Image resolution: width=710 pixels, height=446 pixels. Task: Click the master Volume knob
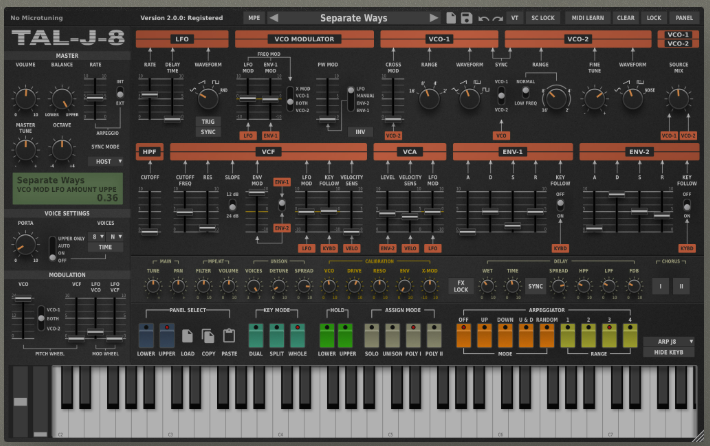click(x=26, y=98)
